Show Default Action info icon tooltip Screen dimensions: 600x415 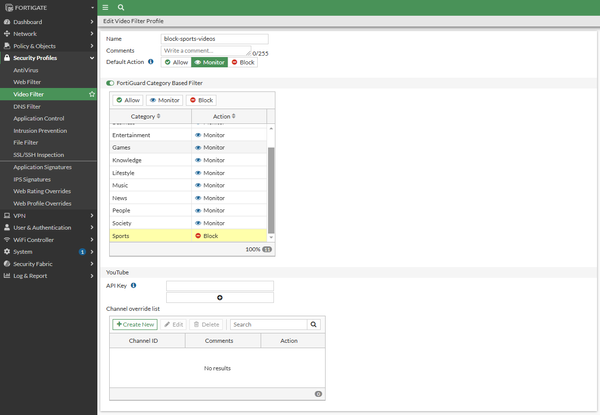coord(151,62)
